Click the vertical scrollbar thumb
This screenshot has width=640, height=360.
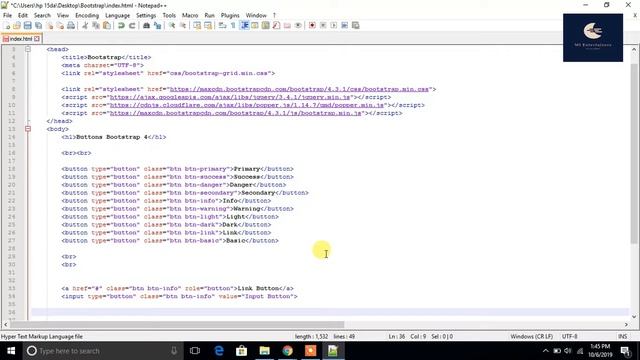(x=634, y=153)
